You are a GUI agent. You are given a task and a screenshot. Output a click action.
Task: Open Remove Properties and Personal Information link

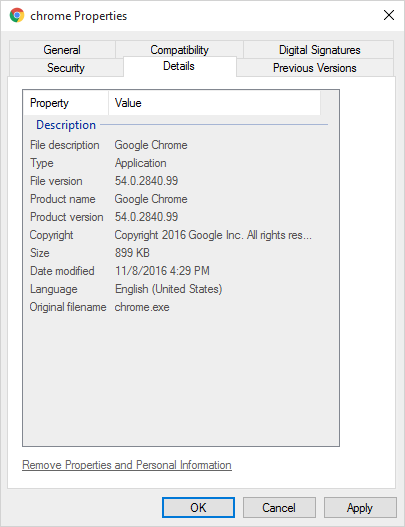point(127,465)
